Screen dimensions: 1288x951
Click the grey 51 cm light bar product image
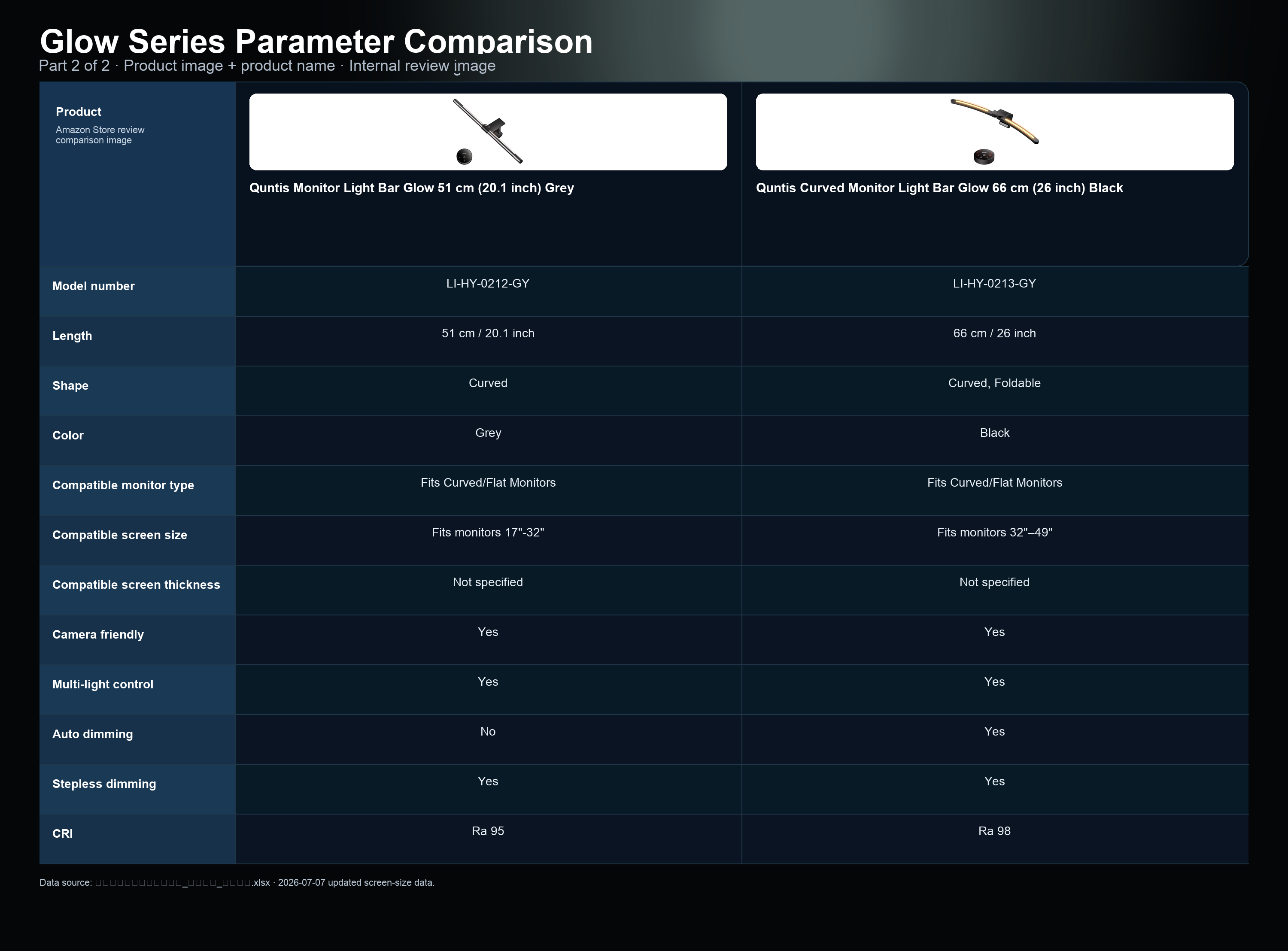click(x=488, y=132)
